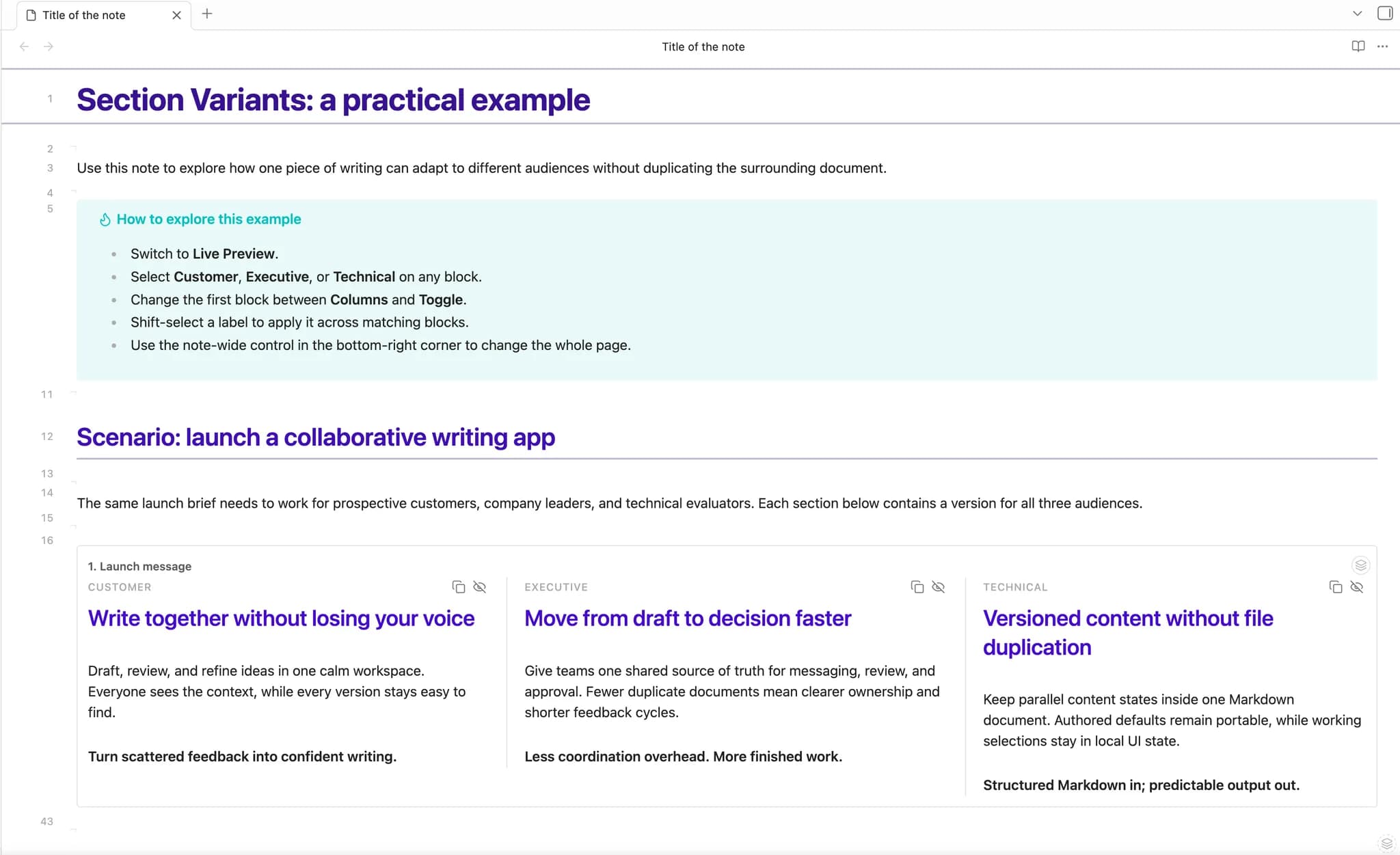Screen dimensions: 1400x855
Task: Open the note-wide variants control at bottom-right
Action: click(1386, 843)
